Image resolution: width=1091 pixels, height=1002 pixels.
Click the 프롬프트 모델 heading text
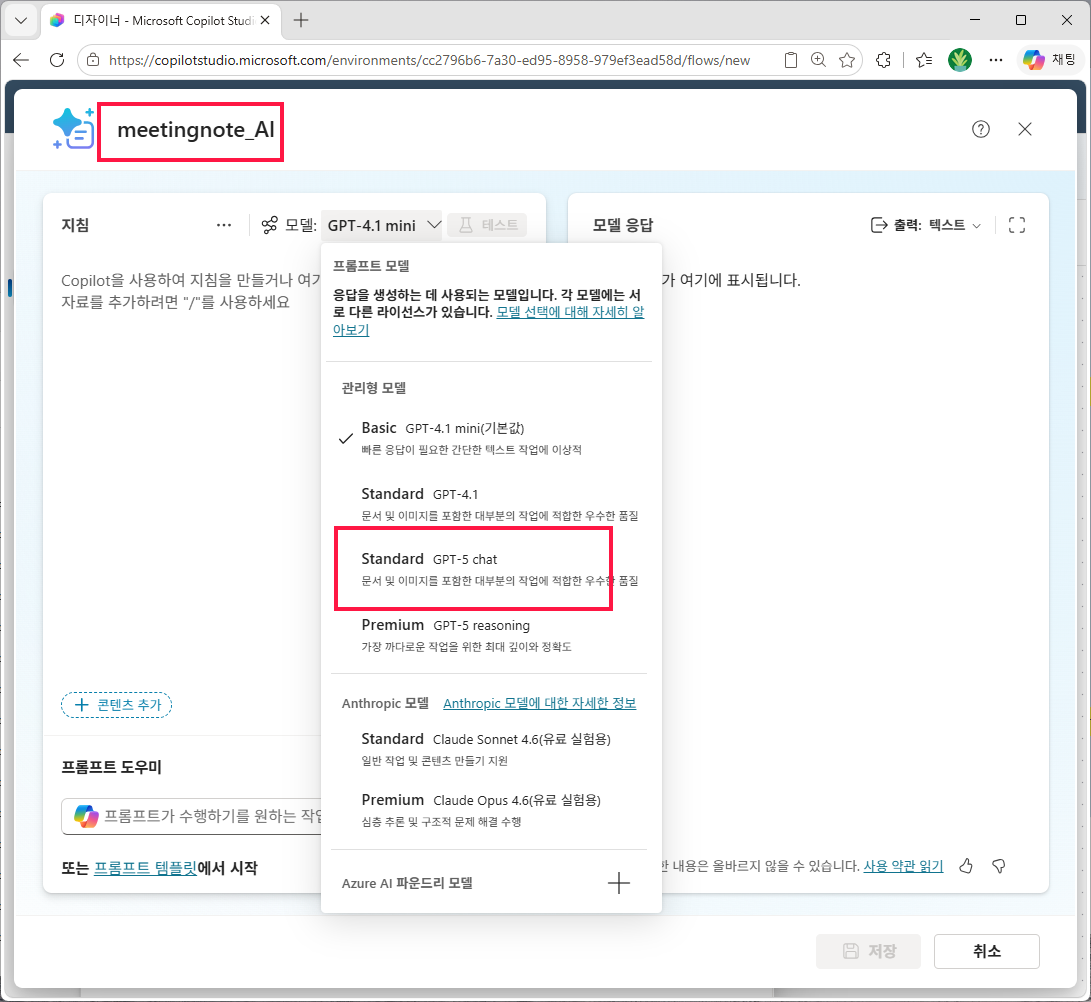[371, 266]
